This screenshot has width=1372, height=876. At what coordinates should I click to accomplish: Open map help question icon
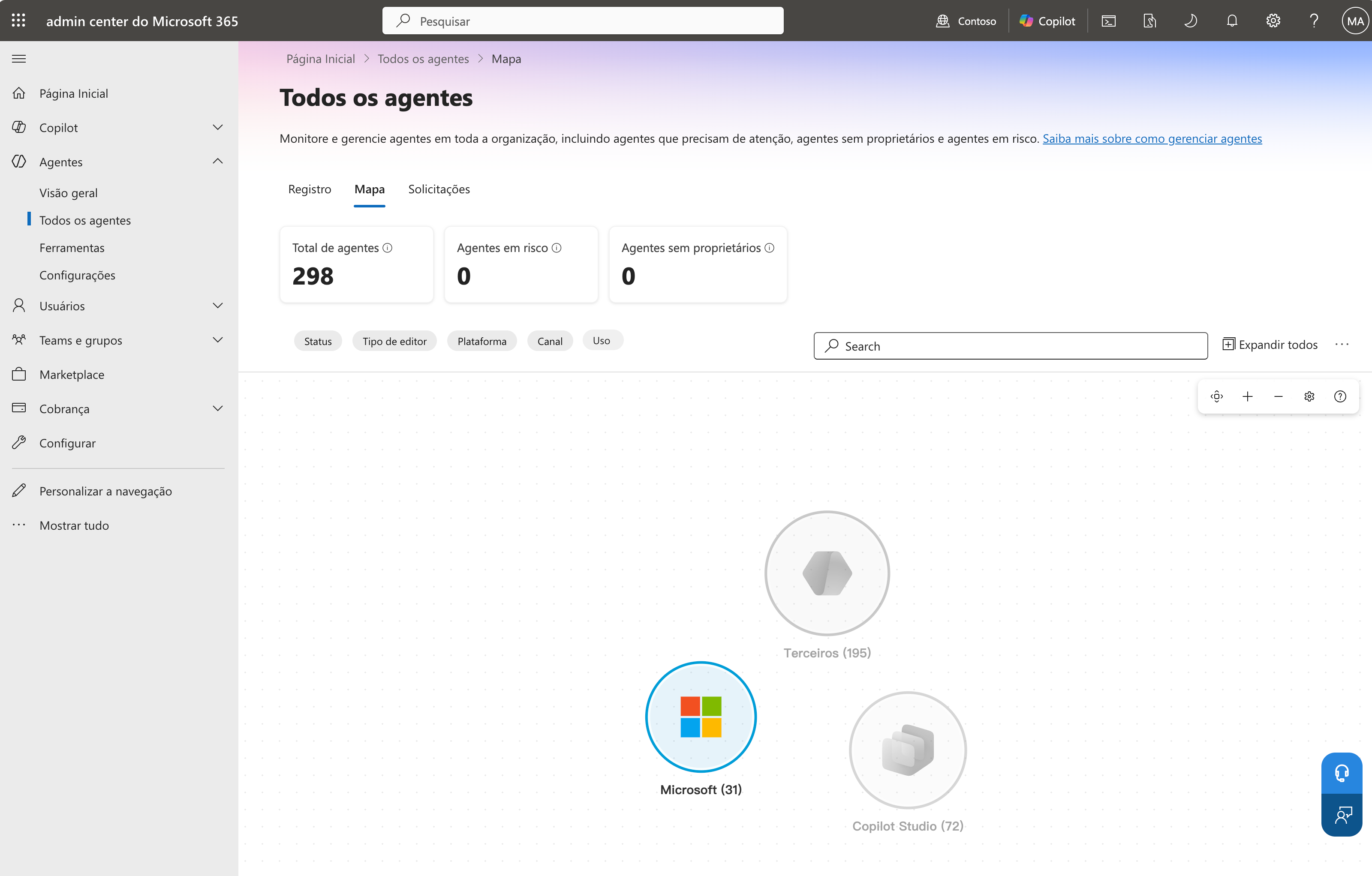pos(1340,396)
